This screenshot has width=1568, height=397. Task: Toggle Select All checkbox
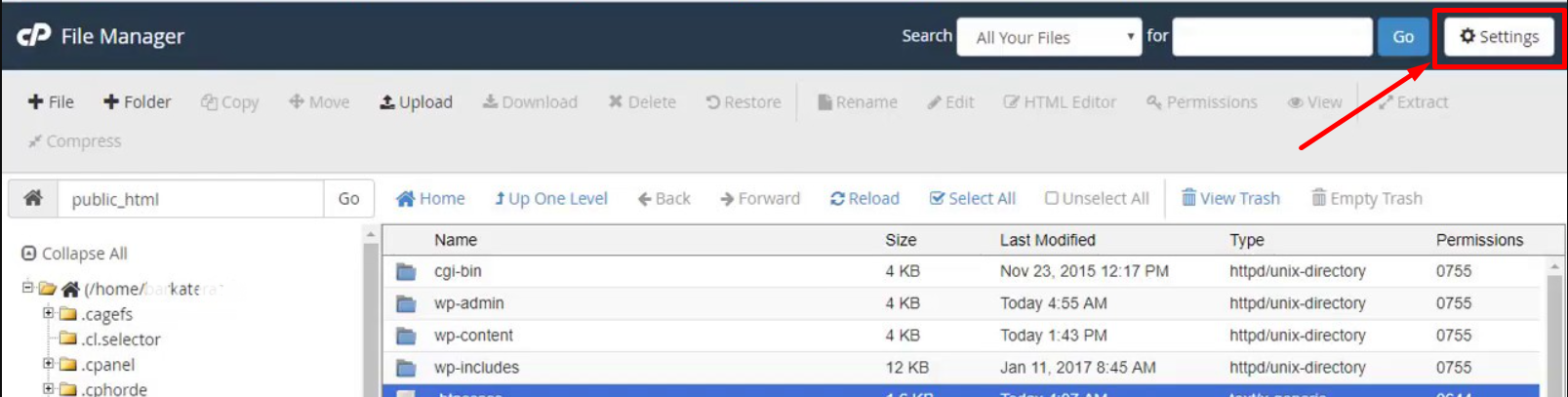tap(973, 198)
